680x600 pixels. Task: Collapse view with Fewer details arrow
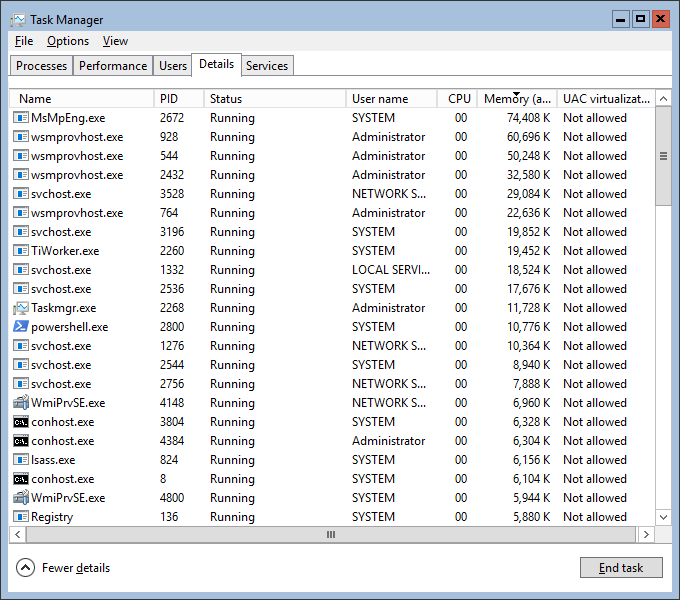(25, 567)
